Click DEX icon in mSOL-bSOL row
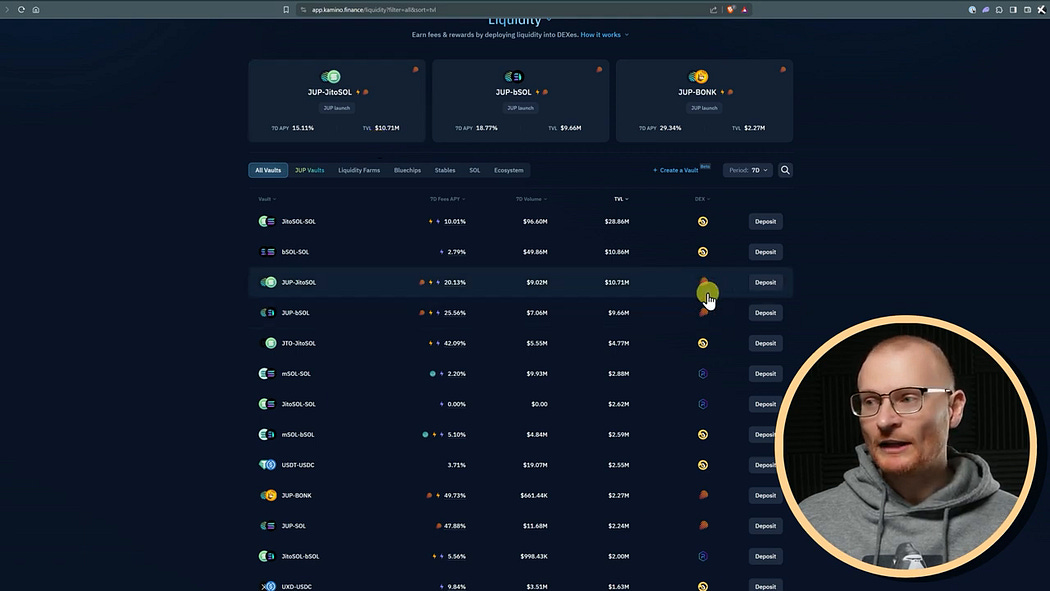 pyautogui.click(x=702, y=434)
